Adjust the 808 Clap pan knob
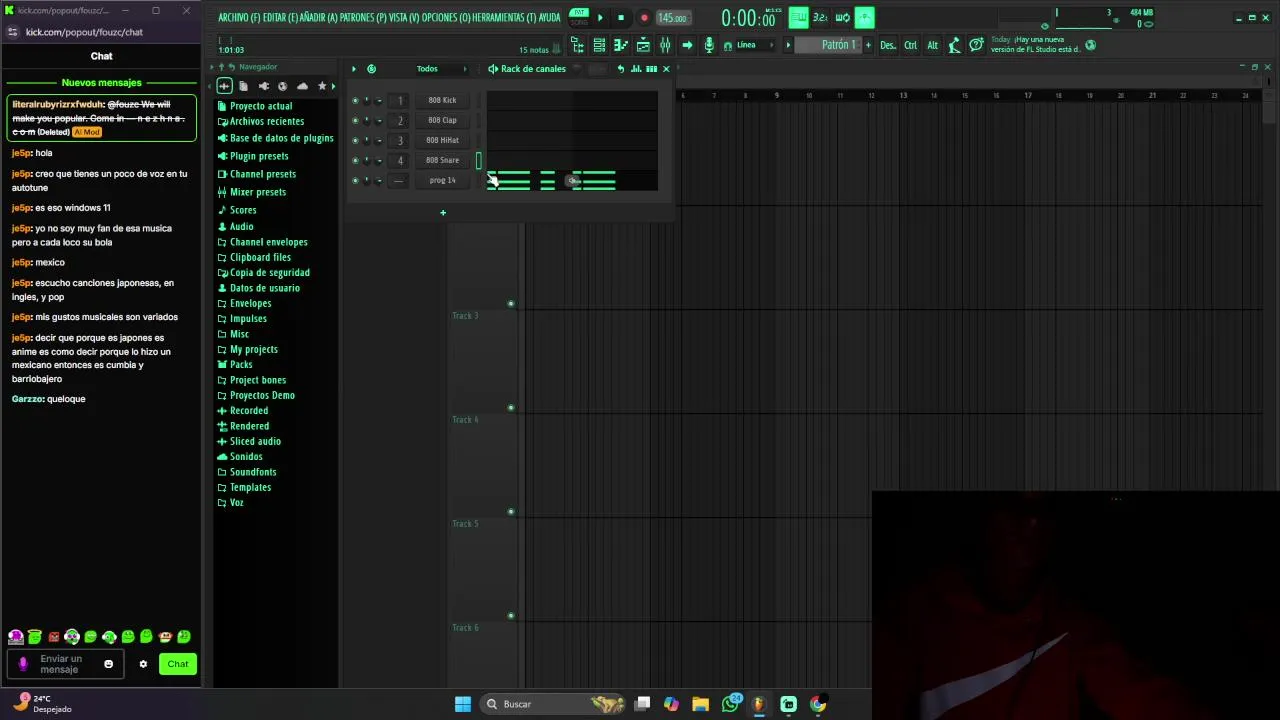Viewport: 1280px width, 720px height. click(x=367, y=120)
